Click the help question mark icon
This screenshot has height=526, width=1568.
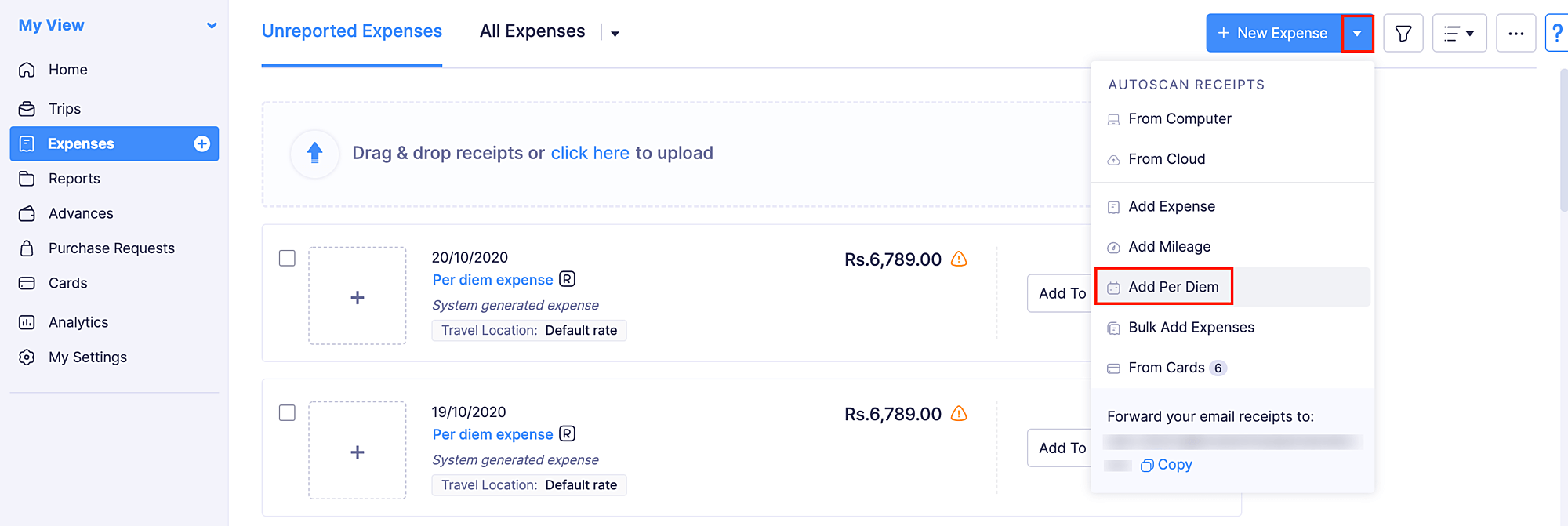1557,34
